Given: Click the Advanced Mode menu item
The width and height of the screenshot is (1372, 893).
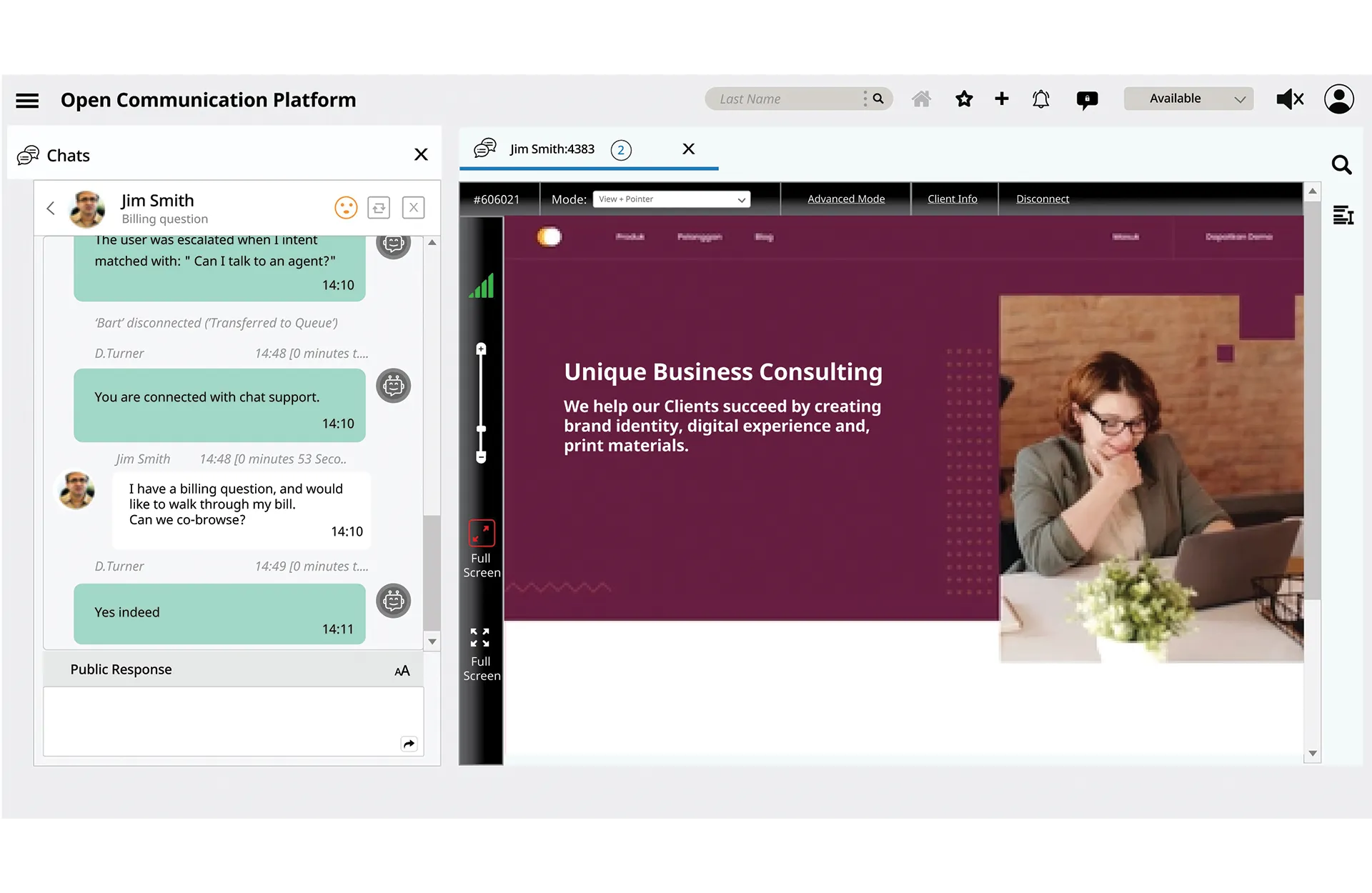Looking at the screenshot, I should coord(846,199).
